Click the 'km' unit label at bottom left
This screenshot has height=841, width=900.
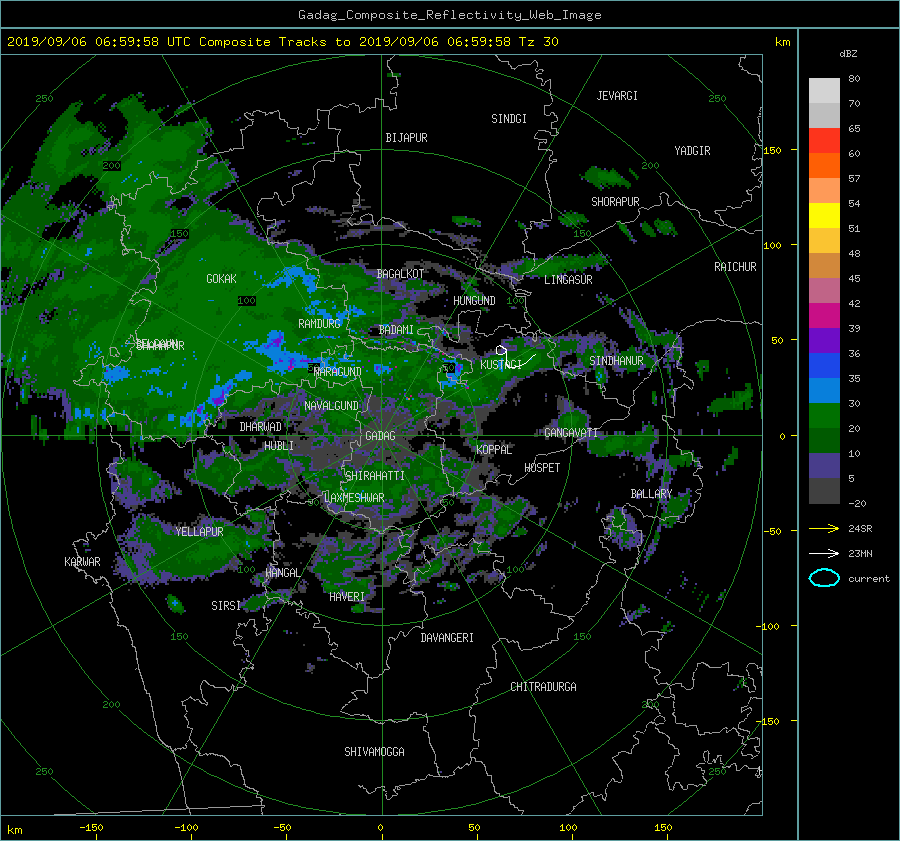click(14, 830)
